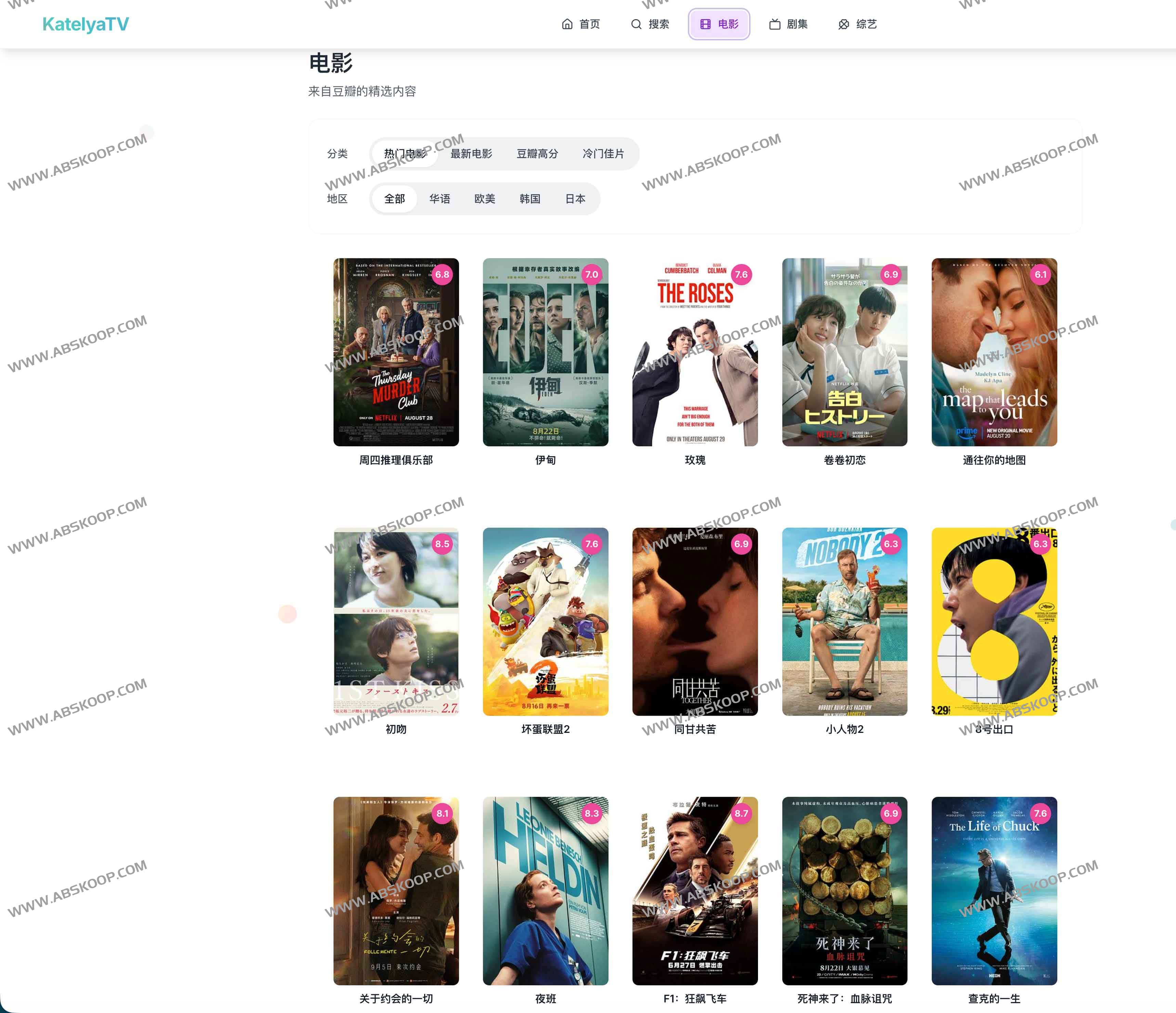Filter region by 欧美
This screenshot has width=1176, height=1013.
(x=485, y=199)
